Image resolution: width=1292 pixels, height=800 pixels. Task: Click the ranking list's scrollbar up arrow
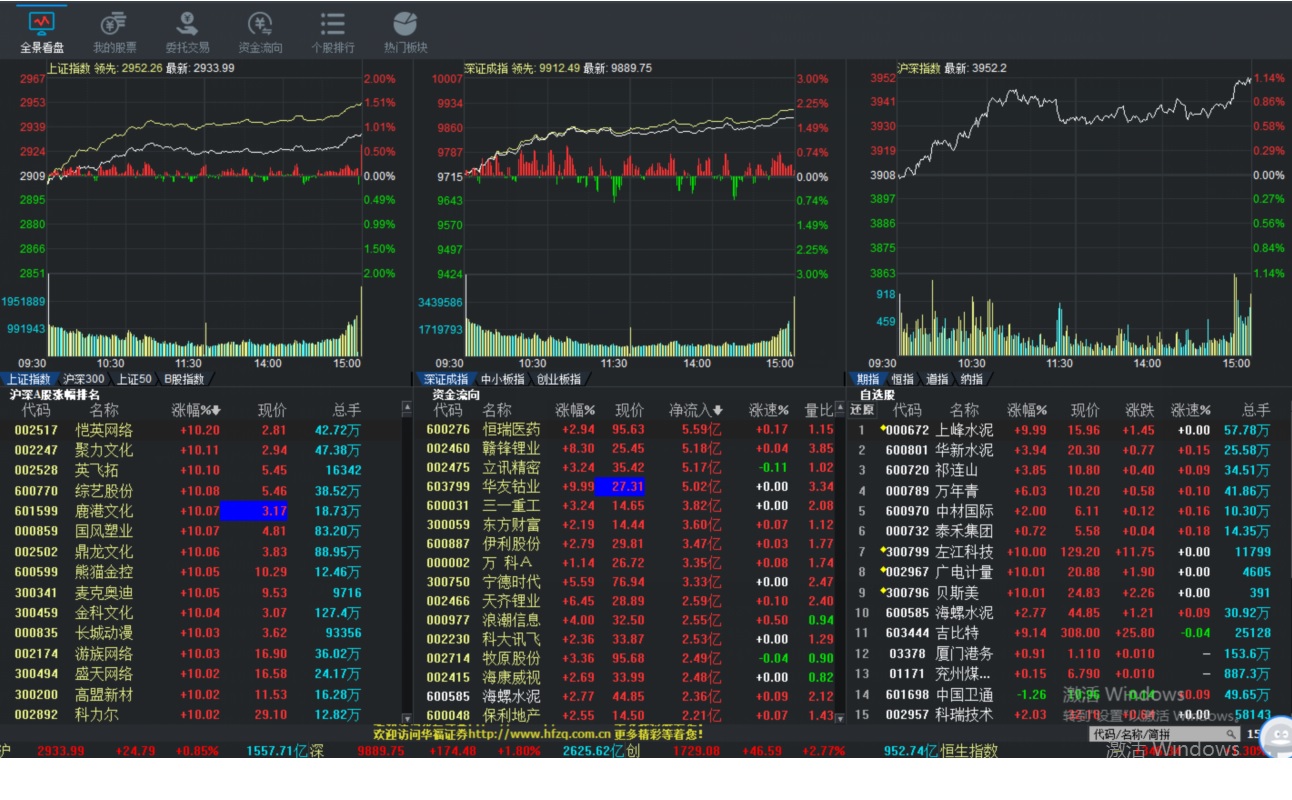point(406,408)
